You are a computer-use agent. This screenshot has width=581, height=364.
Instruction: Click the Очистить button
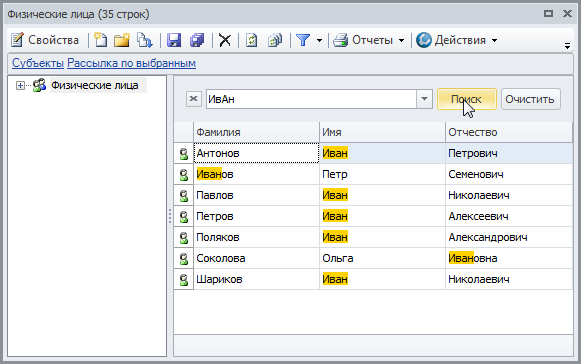(x=531, y=99)
